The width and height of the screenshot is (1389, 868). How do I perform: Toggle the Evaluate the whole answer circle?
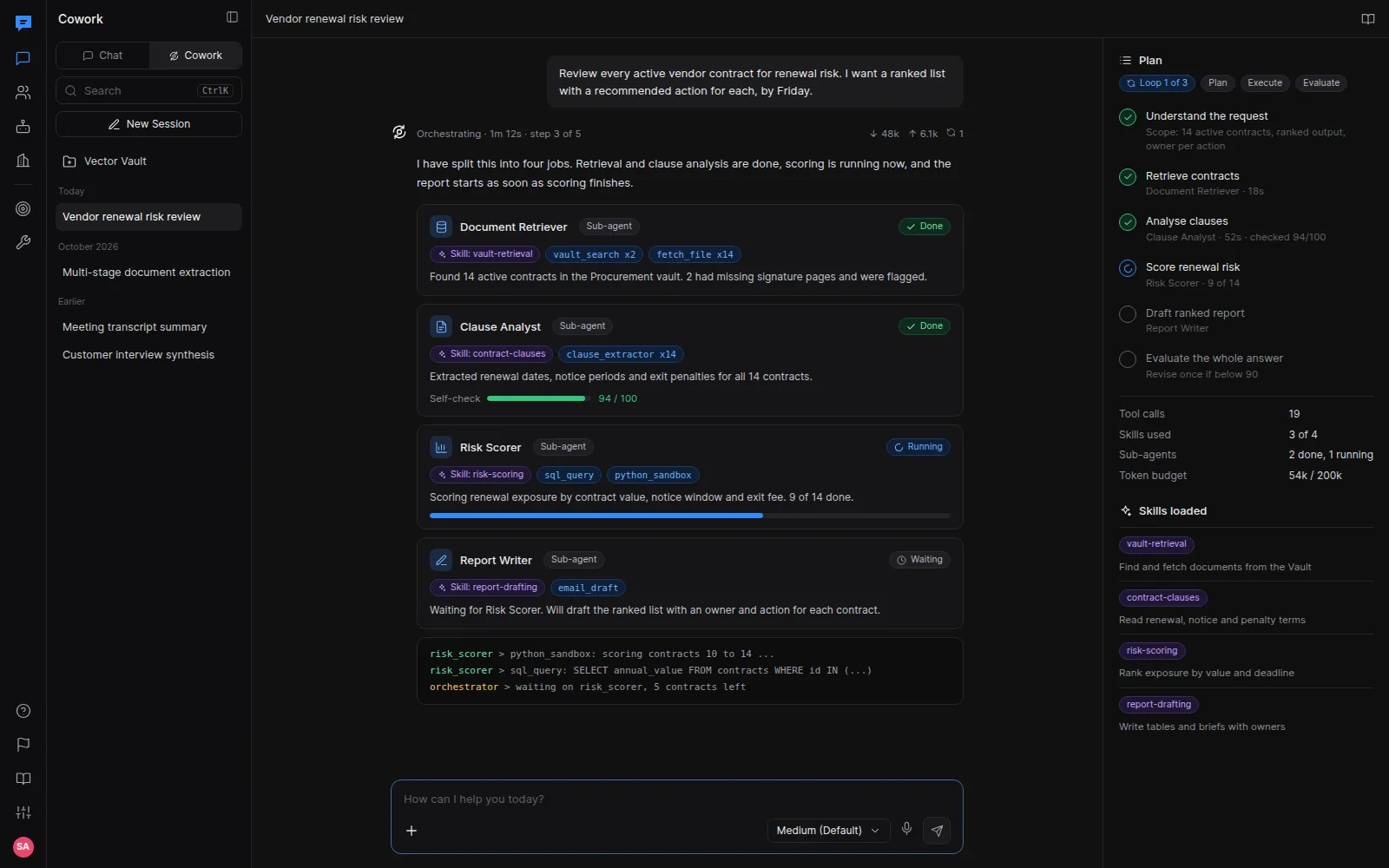coord(1128,359)
